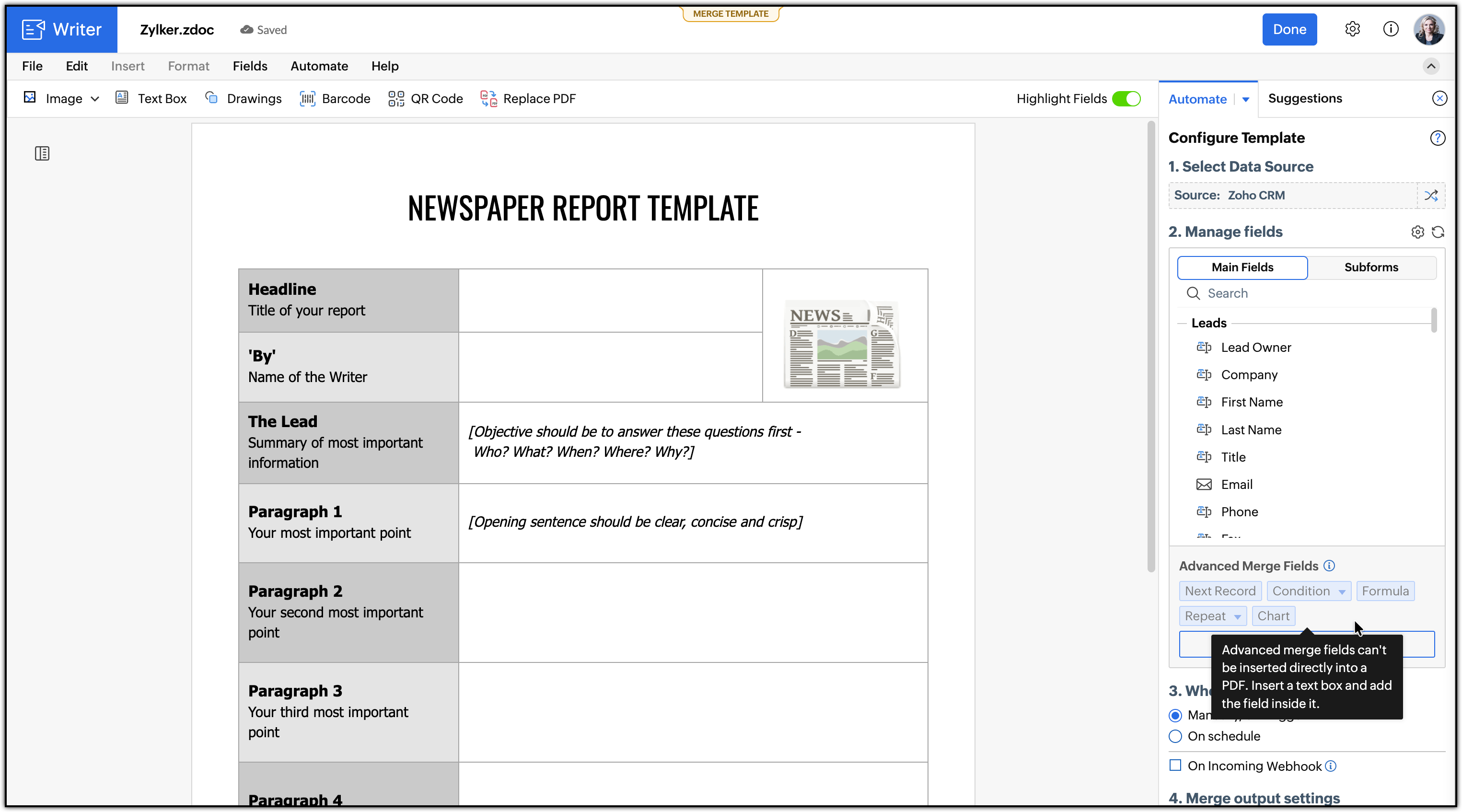Click the Lead Owner field icon
The width and height of the screenshot is (1462, 812).
(1204, 347)
